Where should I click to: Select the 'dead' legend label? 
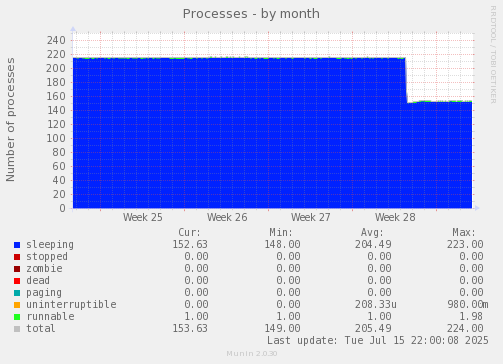click(x=38, y=281)
